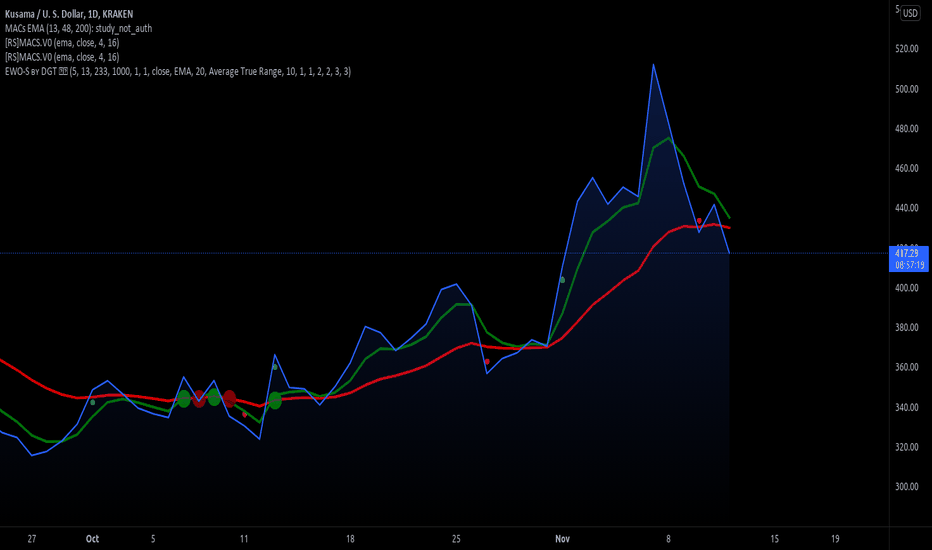Click the 27 date label on time axis
Viewport: 932px width, 550px height.
tap(32, 539)
